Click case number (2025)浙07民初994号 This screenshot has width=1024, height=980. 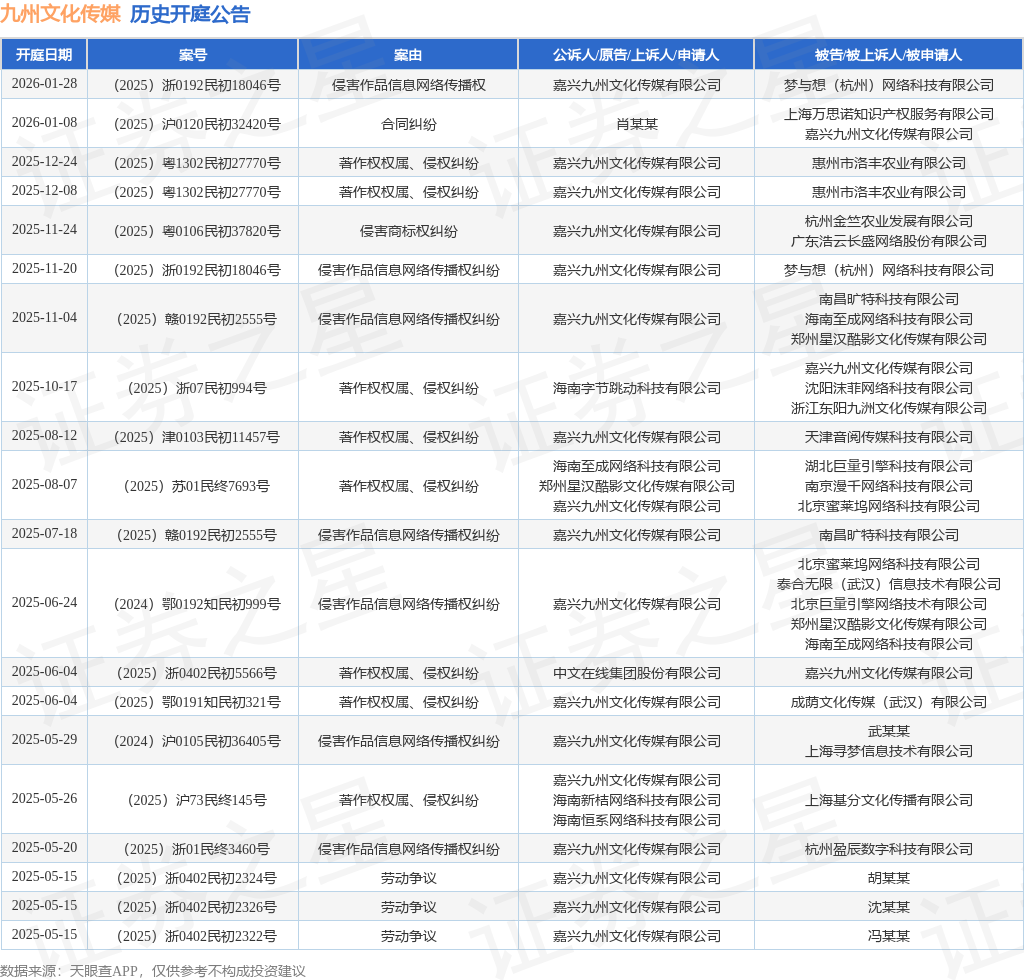click(x=197, y=388)
